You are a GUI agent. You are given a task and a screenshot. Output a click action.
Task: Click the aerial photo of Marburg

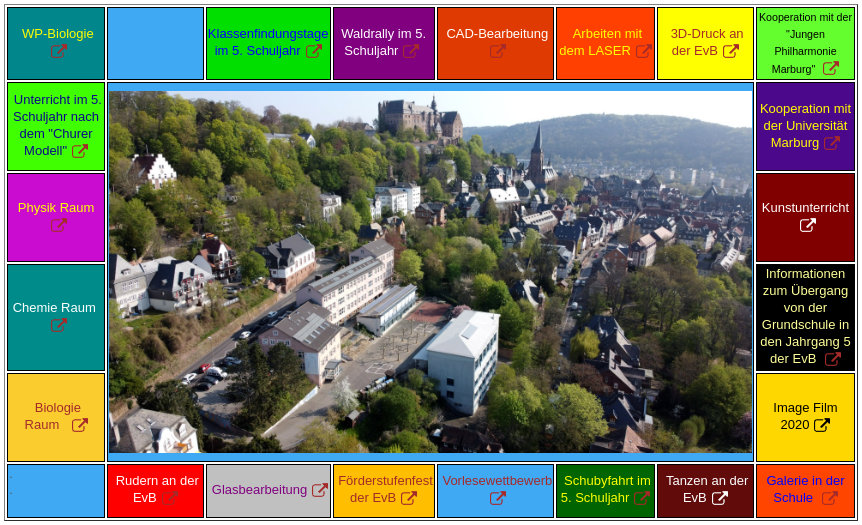(x=430, y=272)
